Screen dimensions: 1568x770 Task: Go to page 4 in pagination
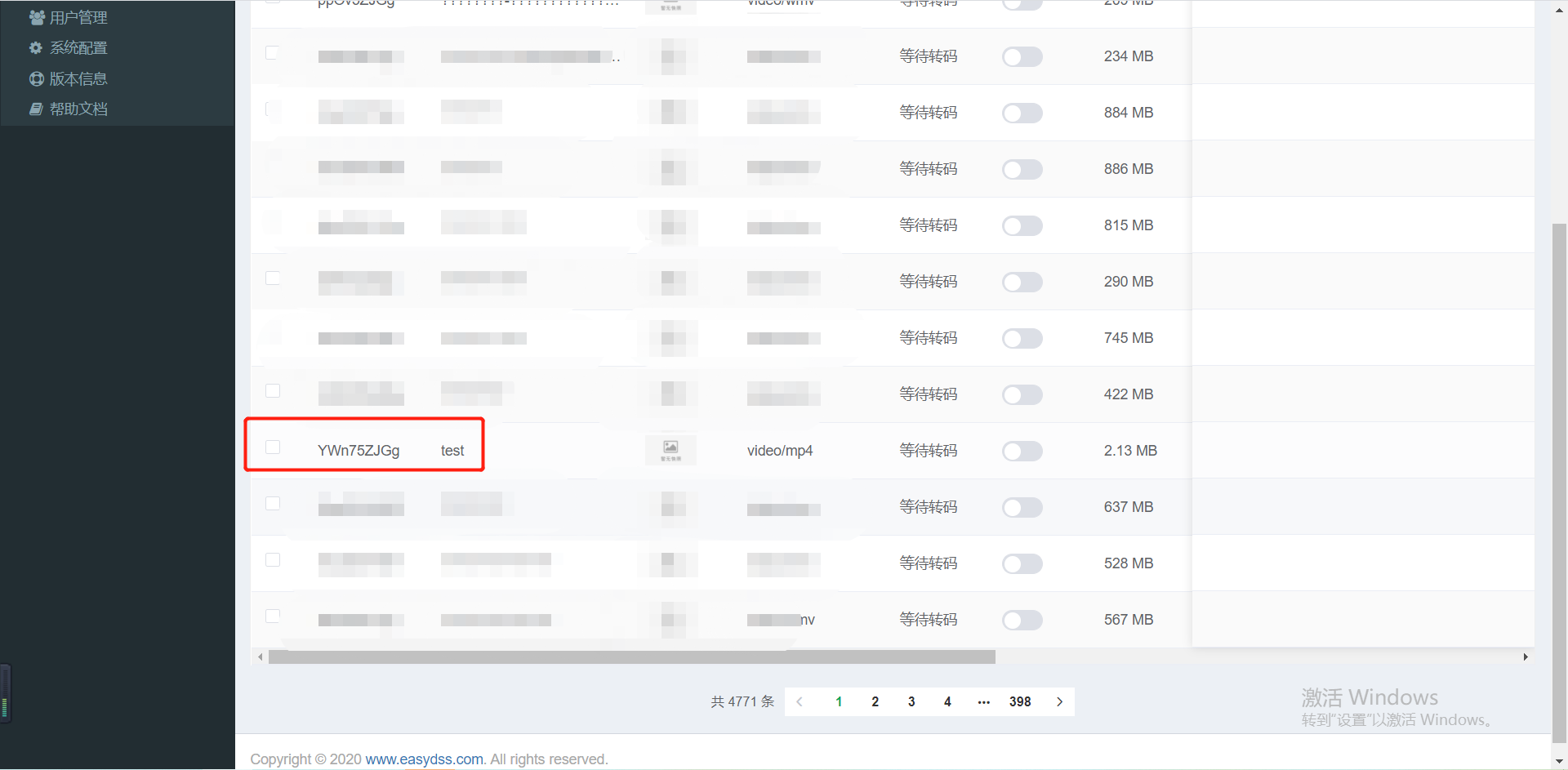tap(947, 701)
